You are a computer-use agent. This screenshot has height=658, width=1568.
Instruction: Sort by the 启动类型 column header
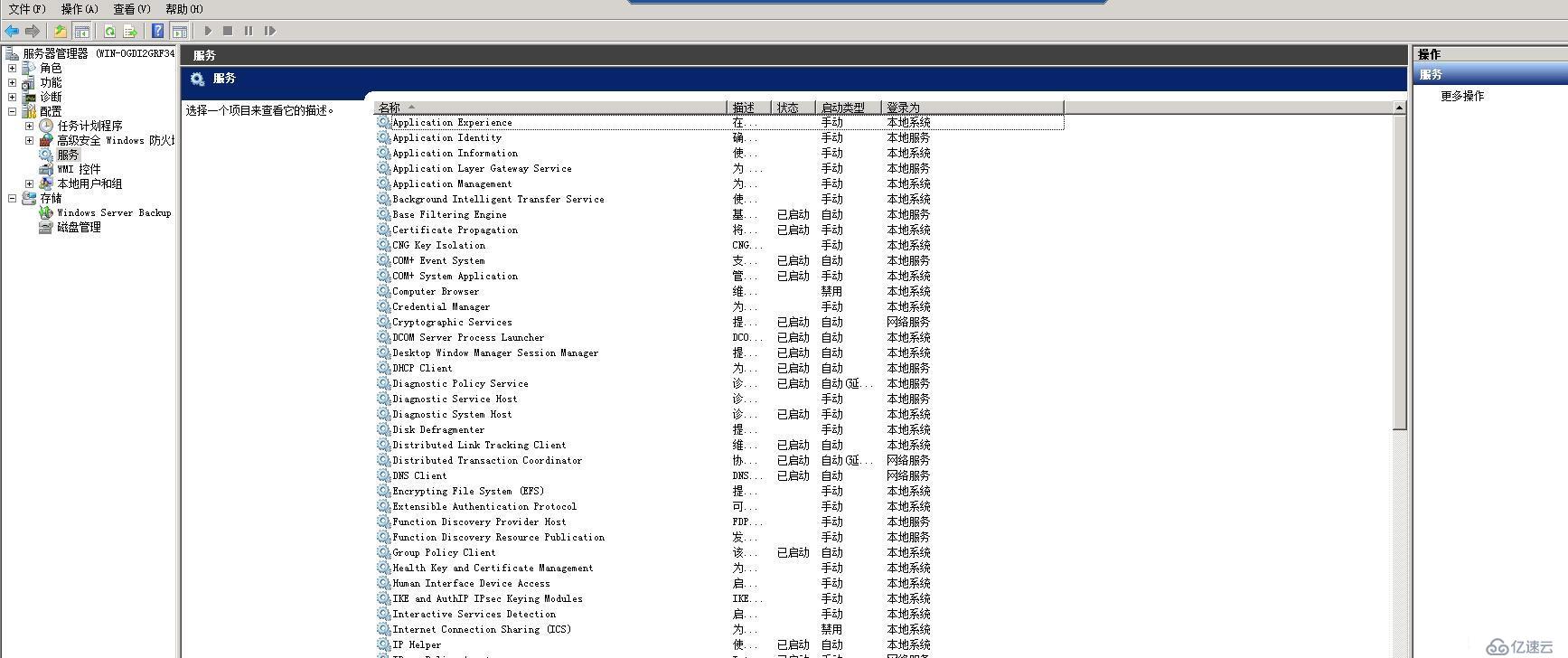(x=849, y=108)
